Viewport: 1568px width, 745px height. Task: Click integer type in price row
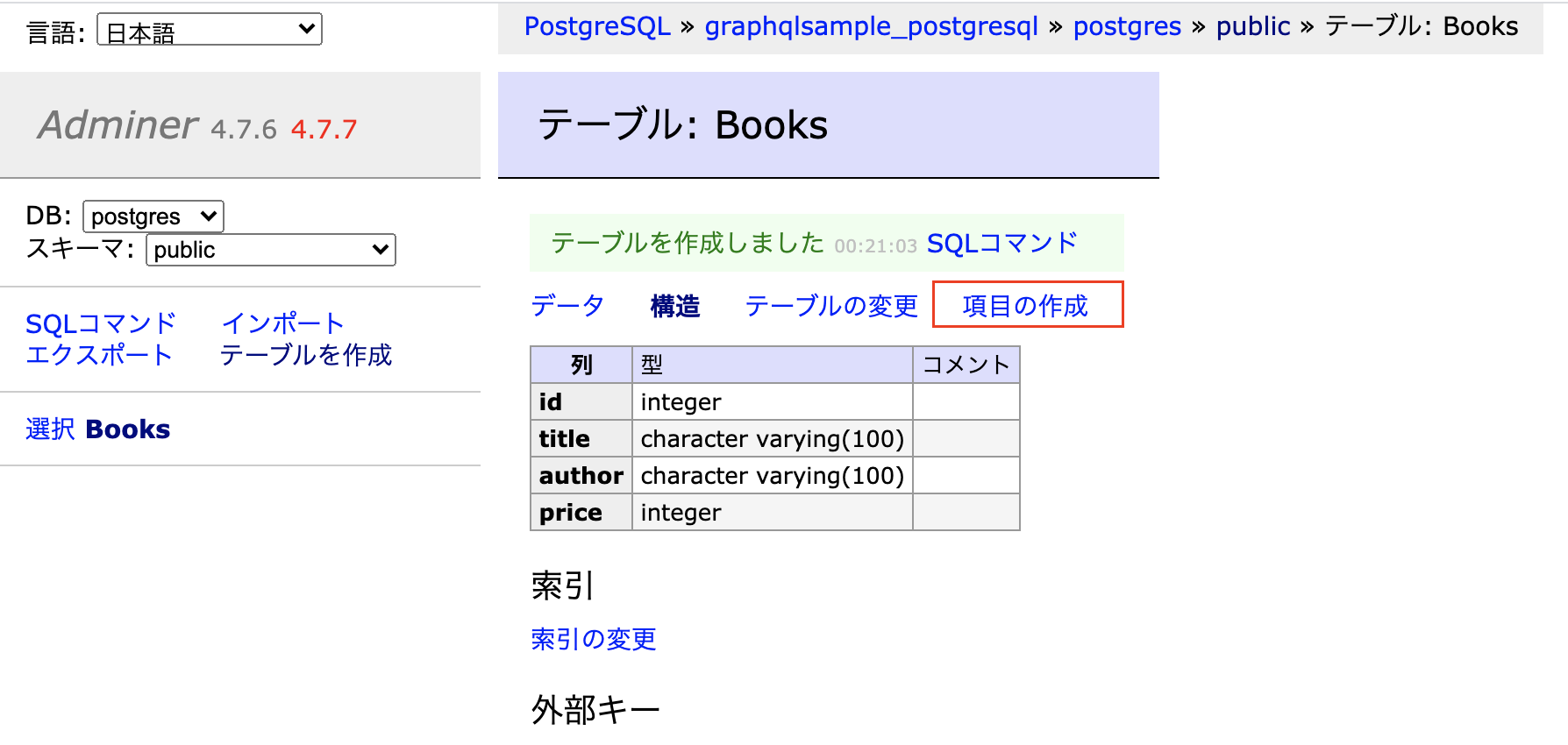click(681, 513)
